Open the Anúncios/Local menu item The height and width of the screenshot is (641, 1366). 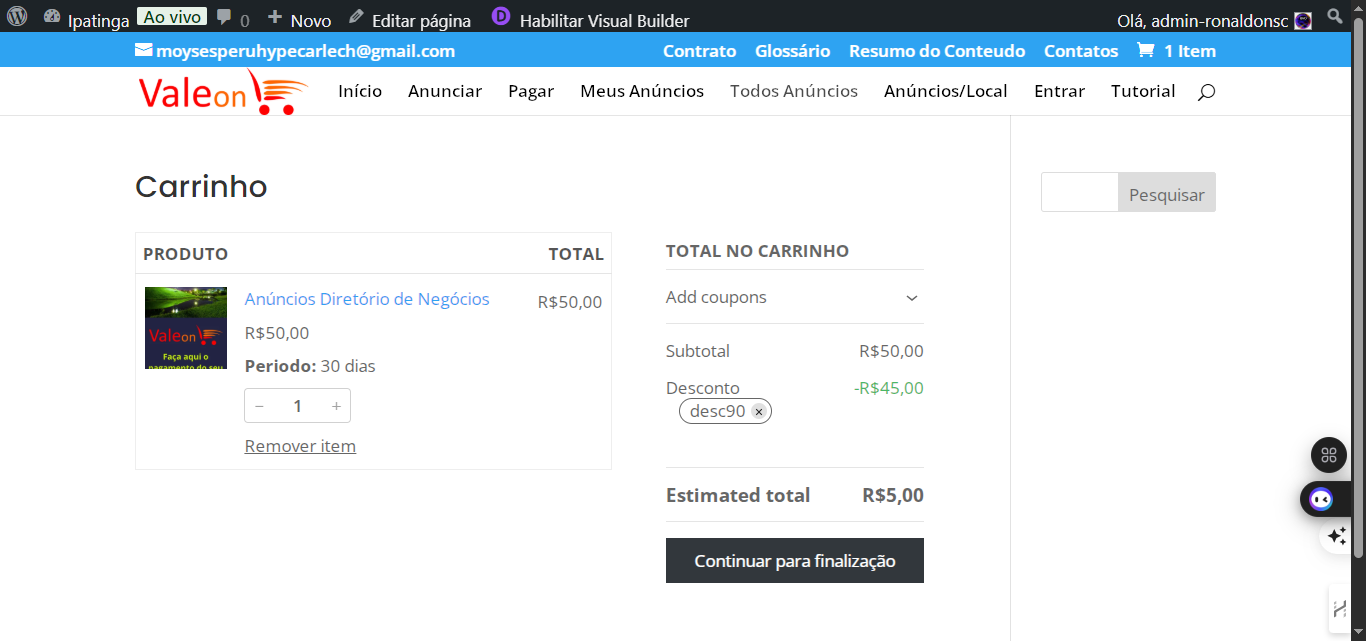tap(945, 91)
